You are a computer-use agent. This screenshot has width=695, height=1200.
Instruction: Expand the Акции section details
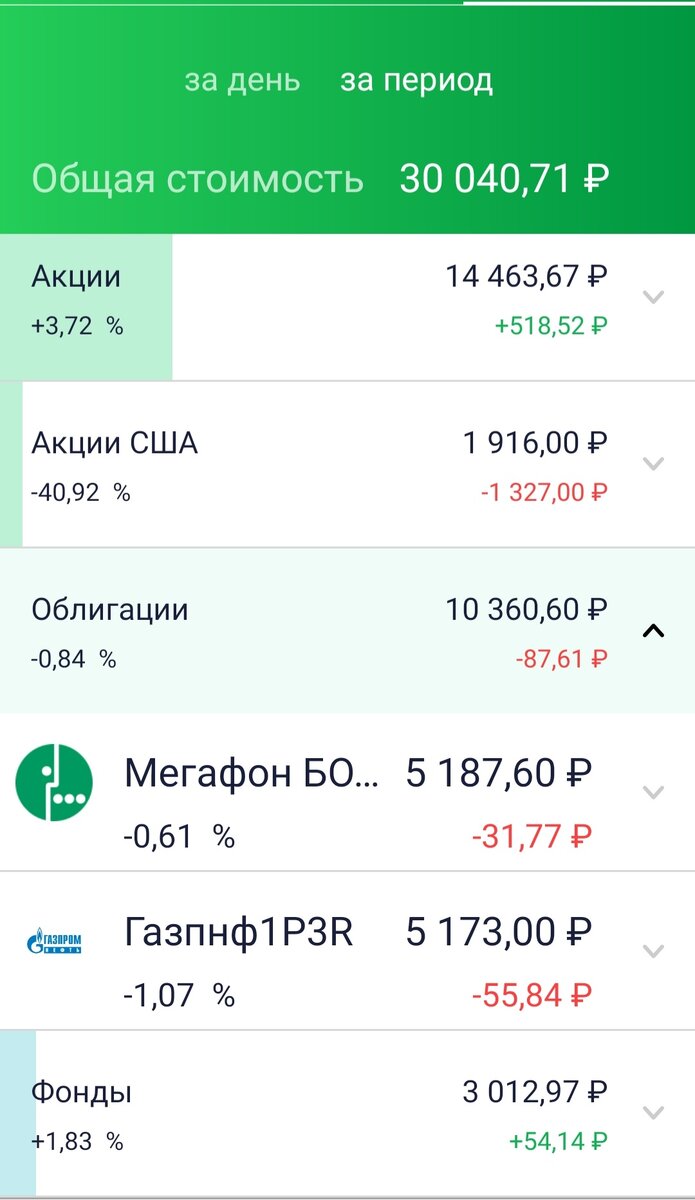click(655, 297)
